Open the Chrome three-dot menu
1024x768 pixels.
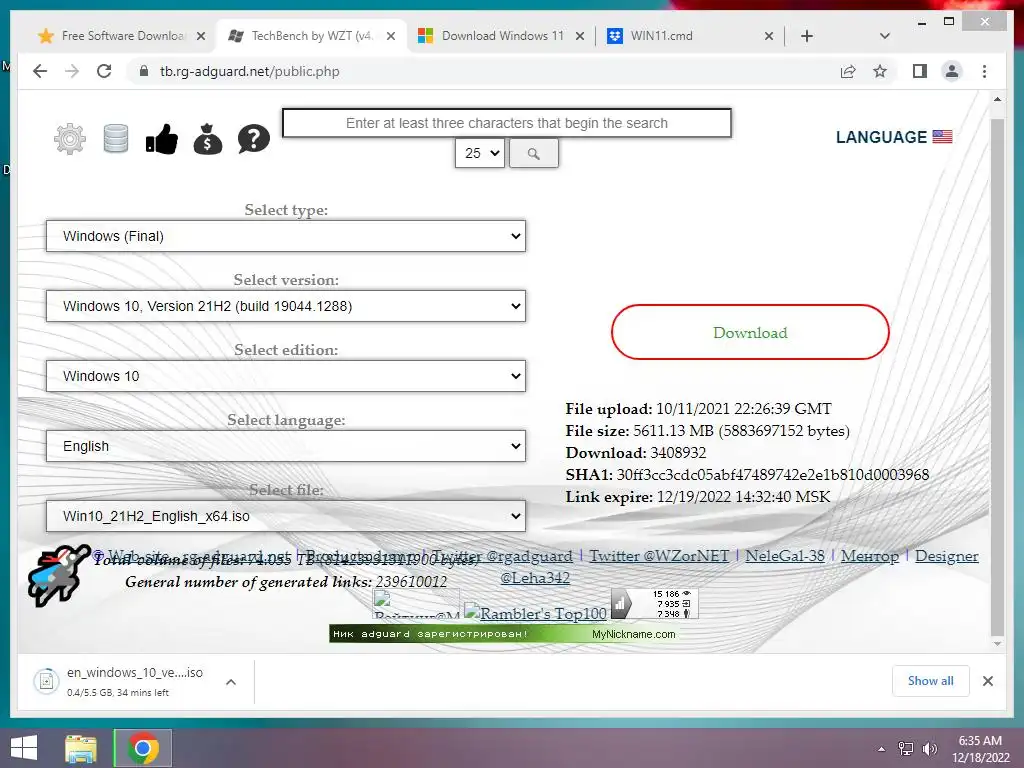tap(984, 71)
